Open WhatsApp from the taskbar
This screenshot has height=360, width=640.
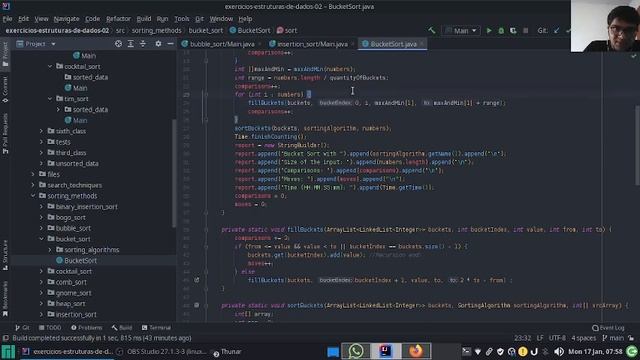[x=356, y=351]
